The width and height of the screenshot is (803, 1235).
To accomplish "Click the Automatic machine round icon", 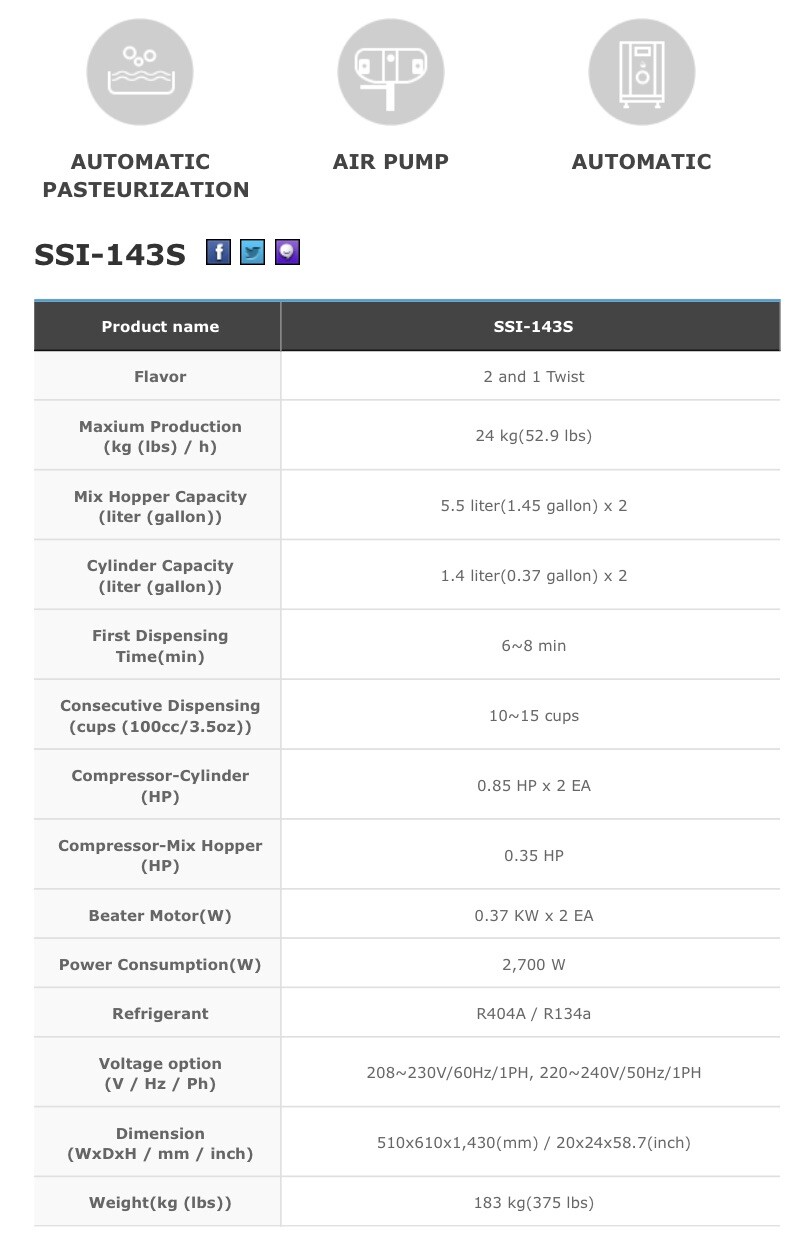I will [x=642, y=73].
